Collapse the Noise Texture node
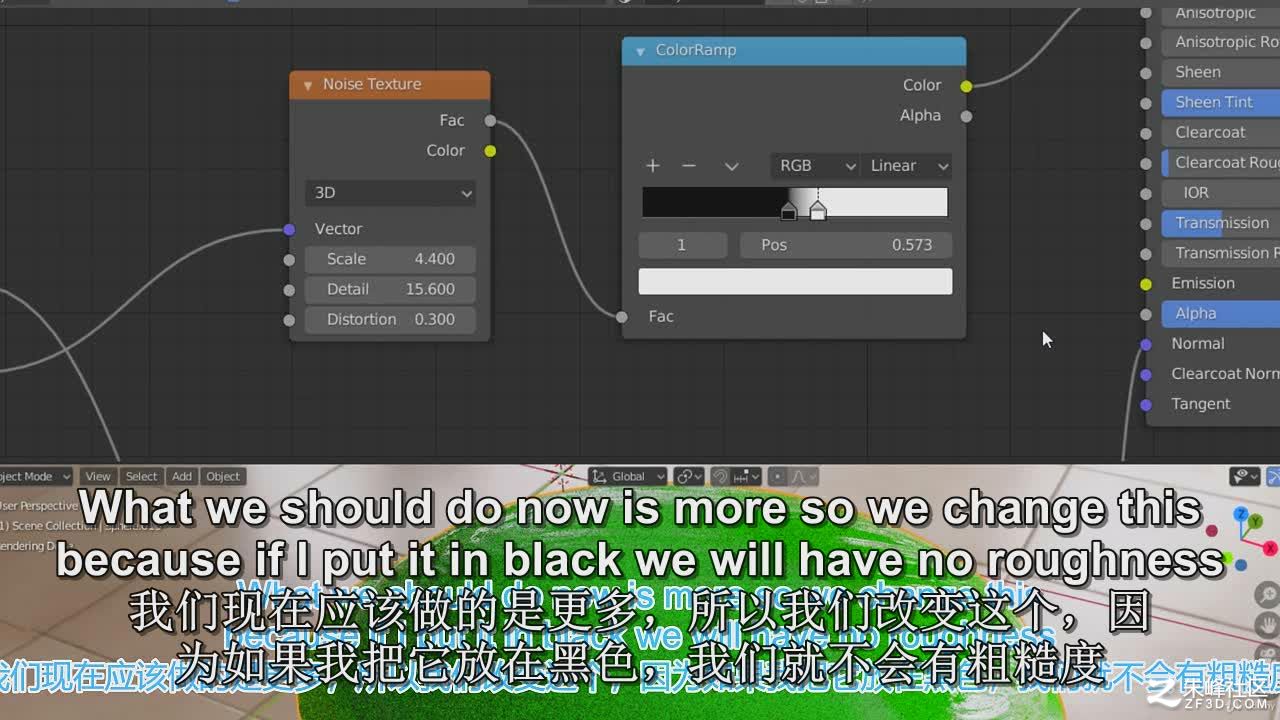1280x720 pixels. tap(308, 85)
